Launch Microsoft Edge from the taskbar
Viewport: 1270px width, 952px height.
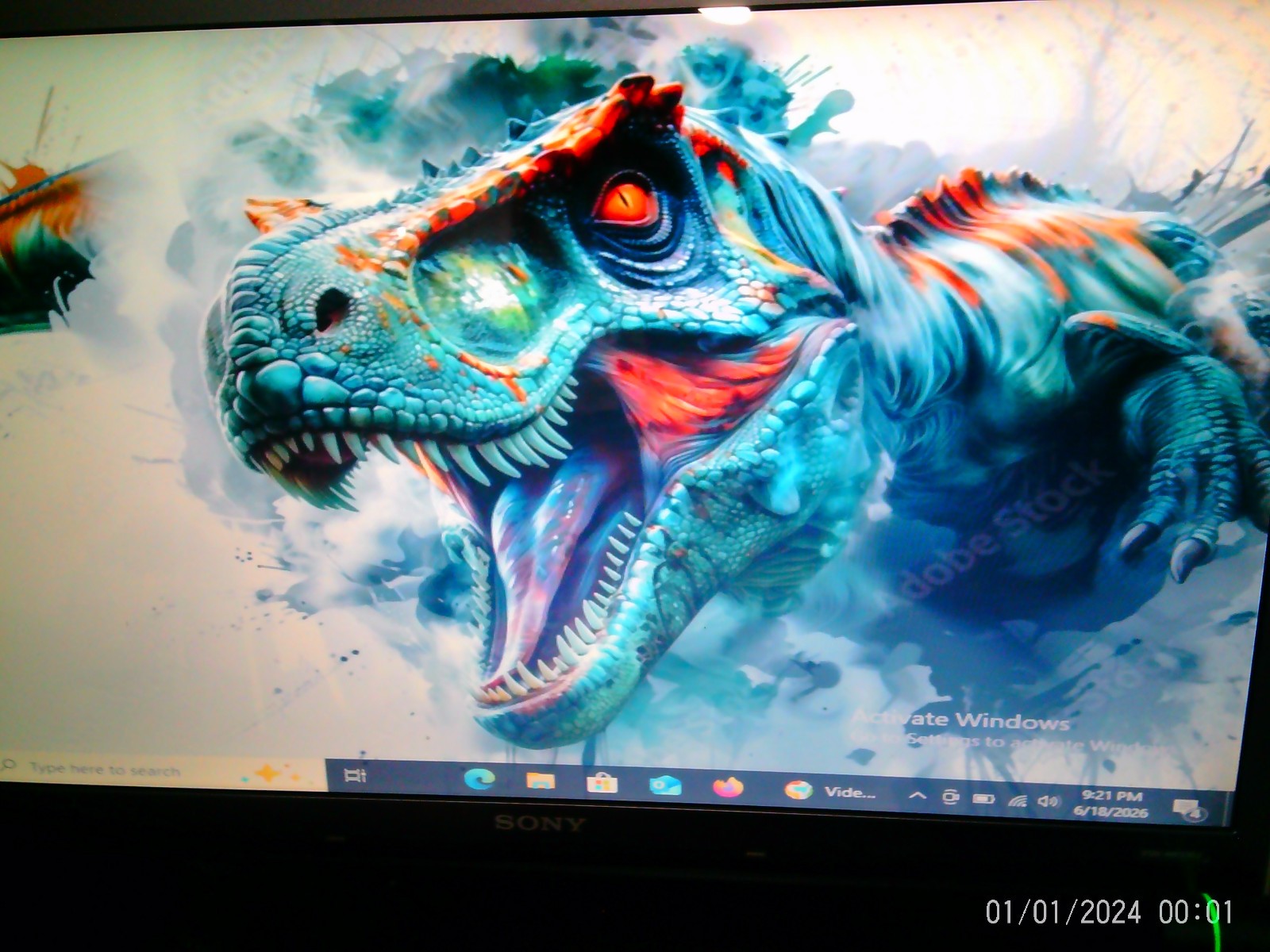tap(479, 779)
